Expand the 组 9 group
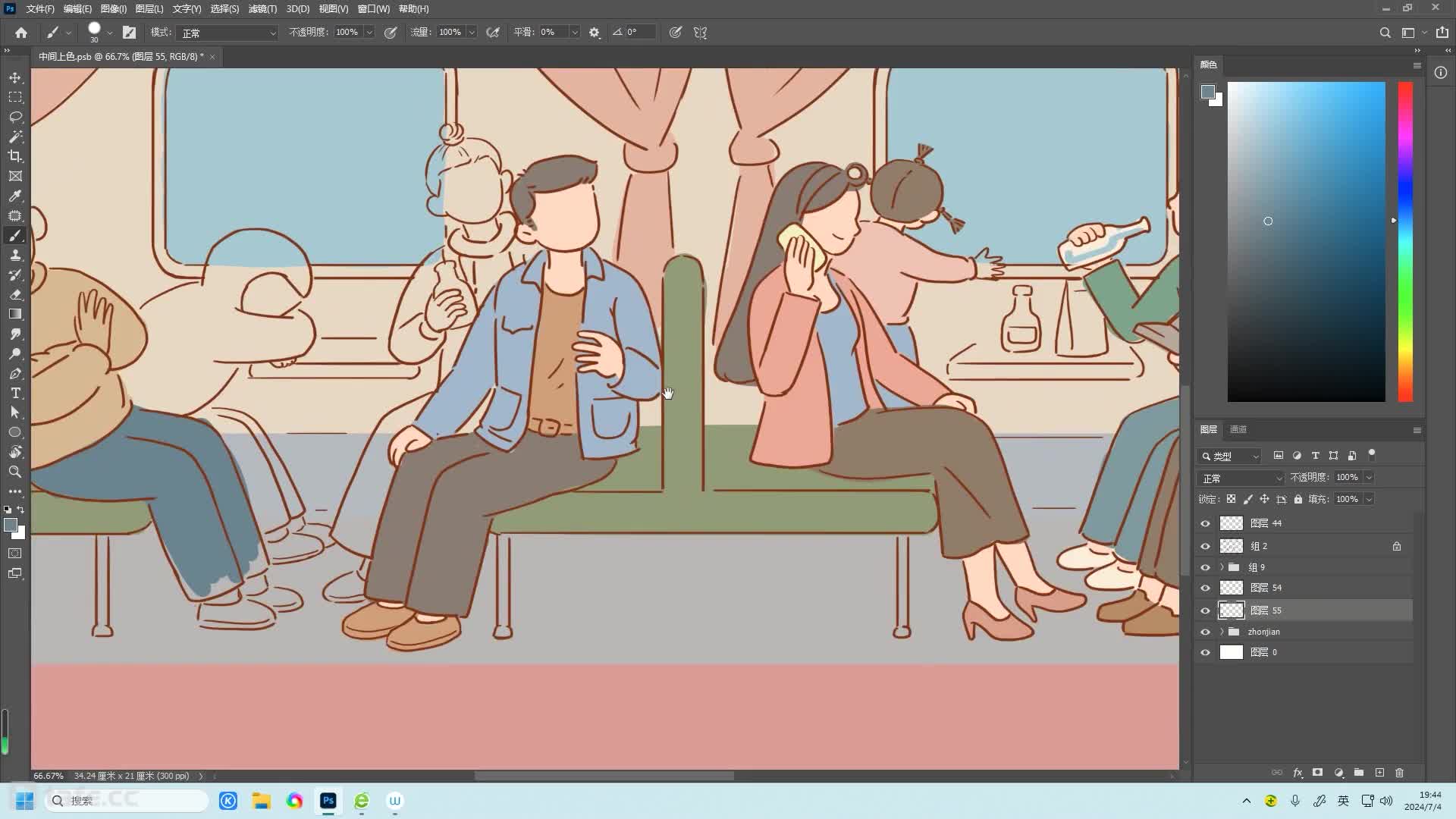Image resolution: width=1456 pixels, height=819 pixels. tap(1222, 567)
